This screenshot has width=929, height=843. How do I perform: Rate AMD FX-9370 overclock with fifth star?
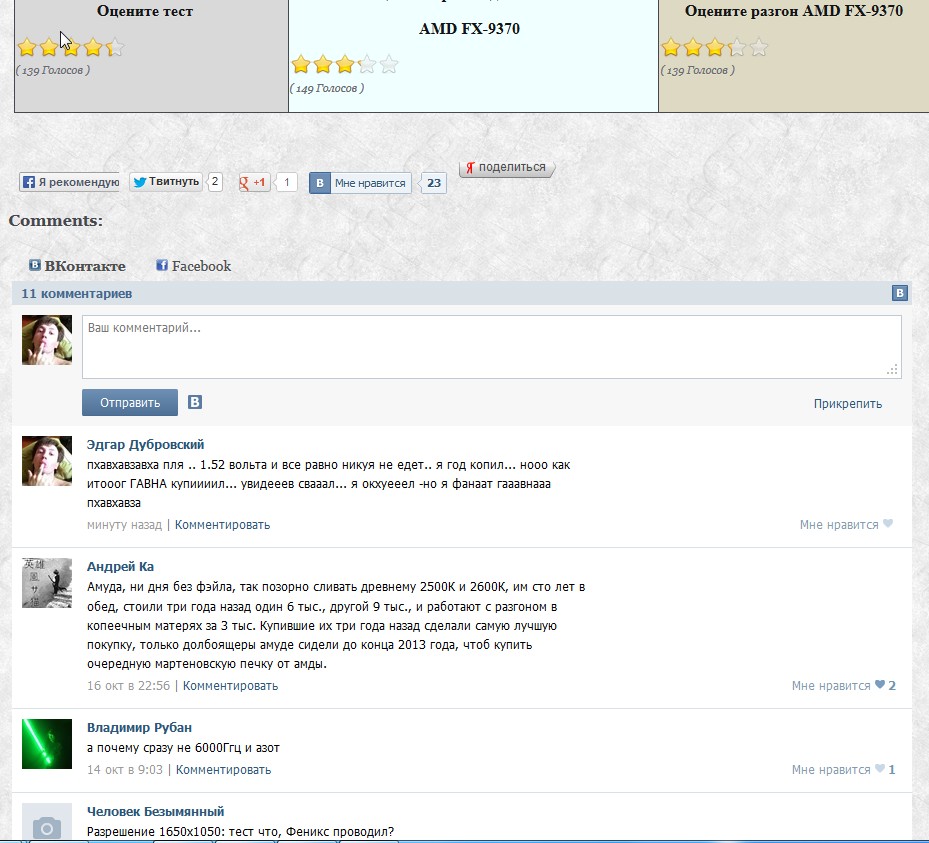[759, 47]
